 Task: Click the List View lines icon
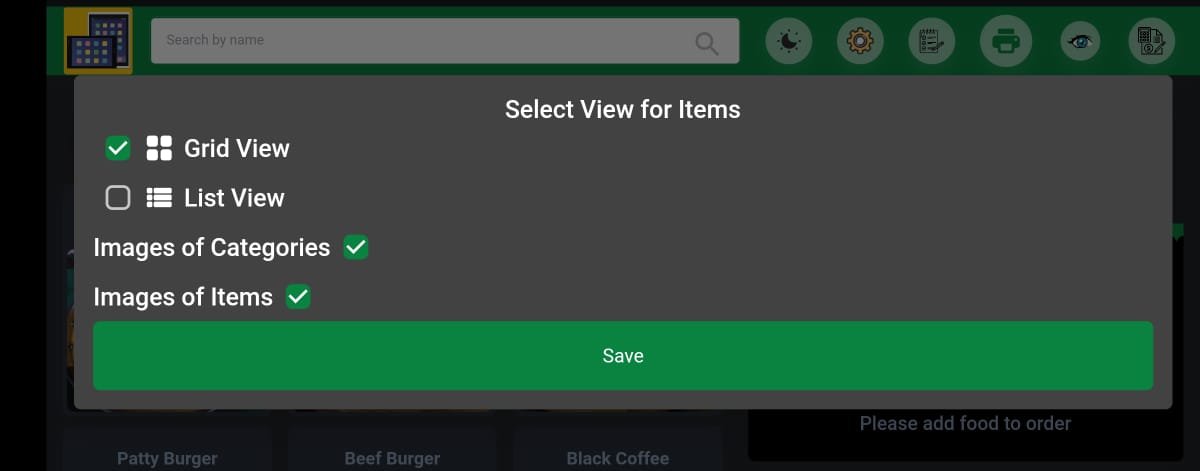click(x=159, y=198)
